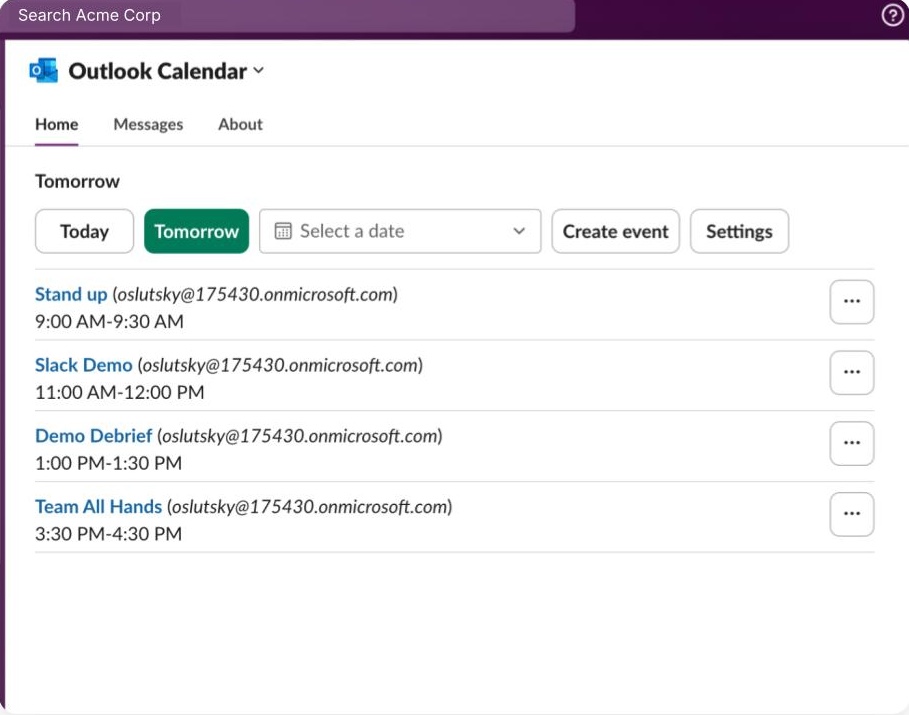Open the help question mark icon
The image size is (909, 715).
point(892,15)
